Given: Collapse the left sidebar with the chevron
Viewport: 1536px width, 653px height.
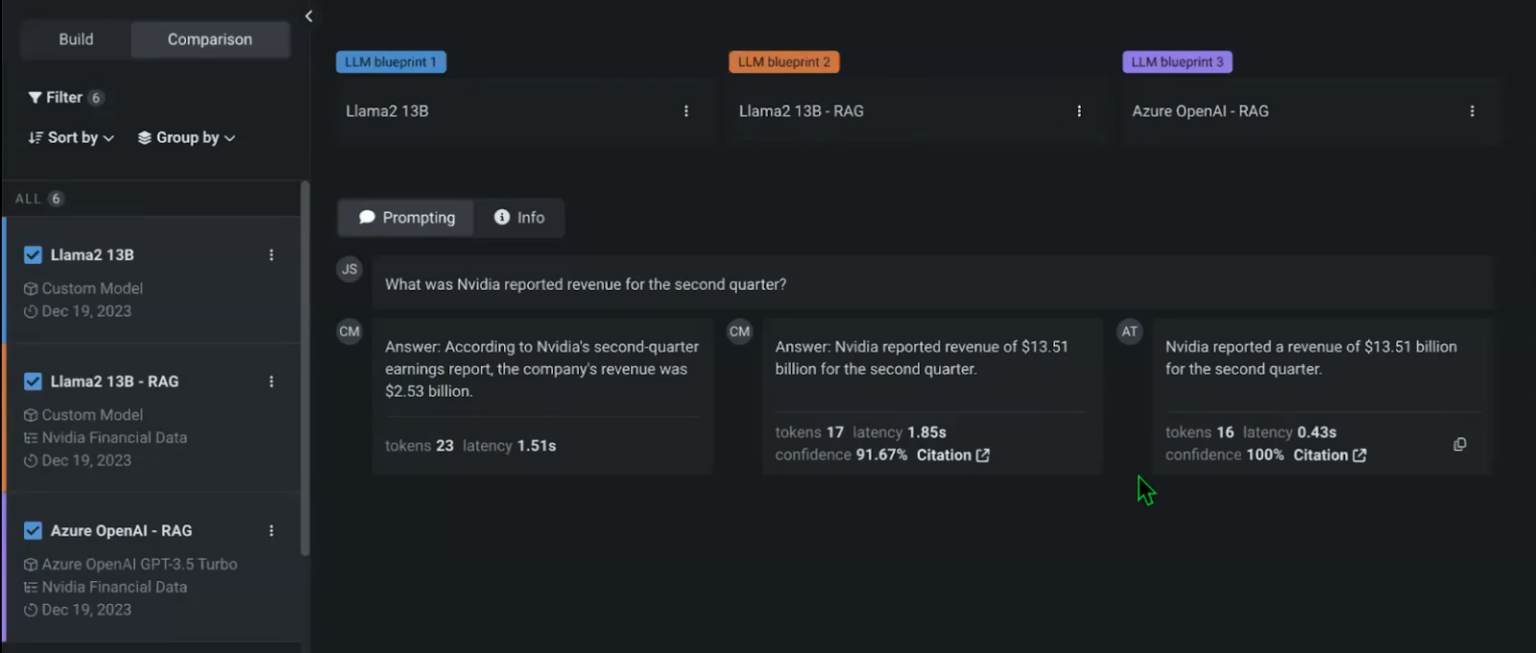Looking at the screenshot, I should (x=309, y=16).
